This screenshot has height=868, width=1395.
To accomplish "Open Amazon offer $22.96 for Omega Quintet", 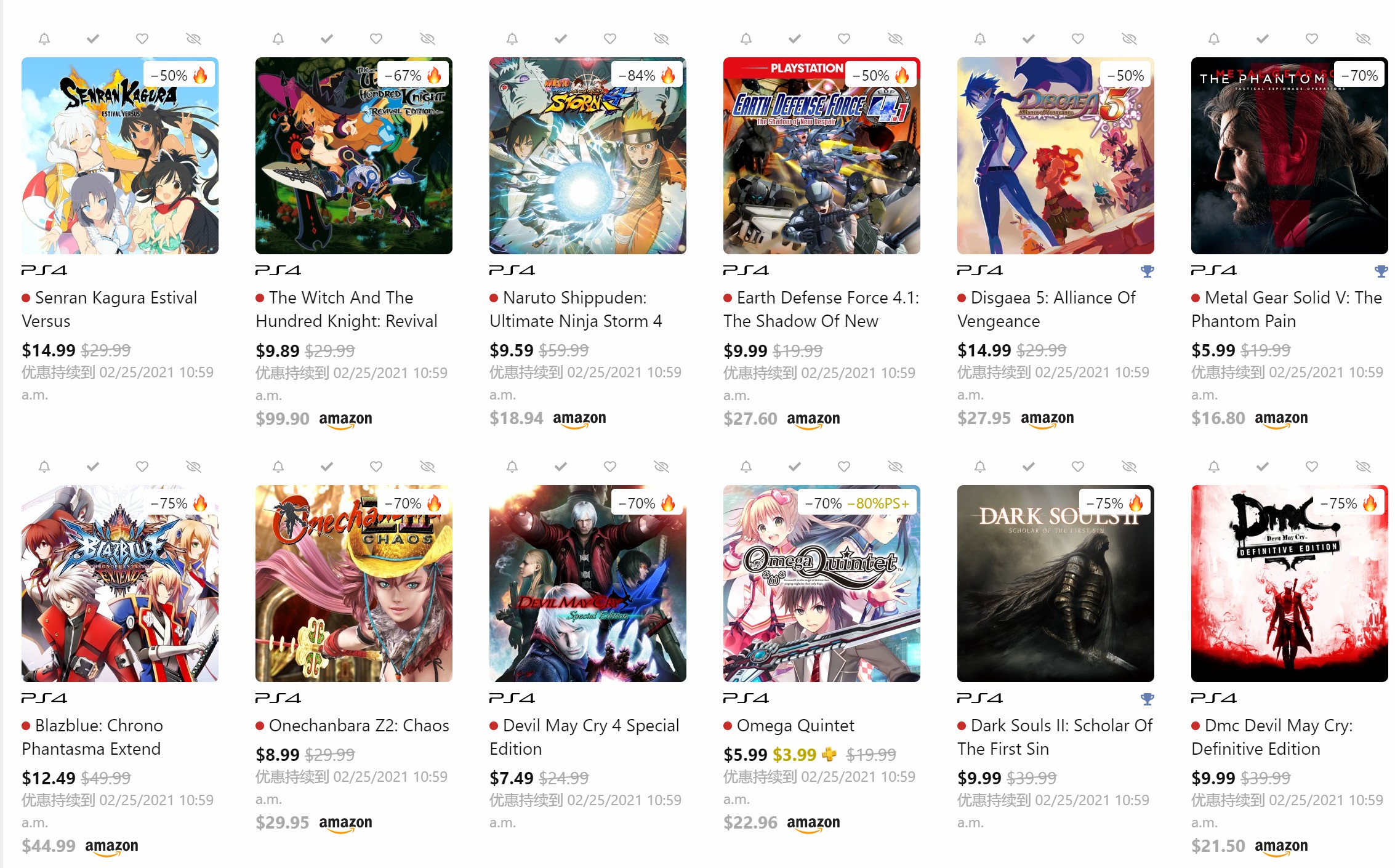I will [x=782, y=822].
